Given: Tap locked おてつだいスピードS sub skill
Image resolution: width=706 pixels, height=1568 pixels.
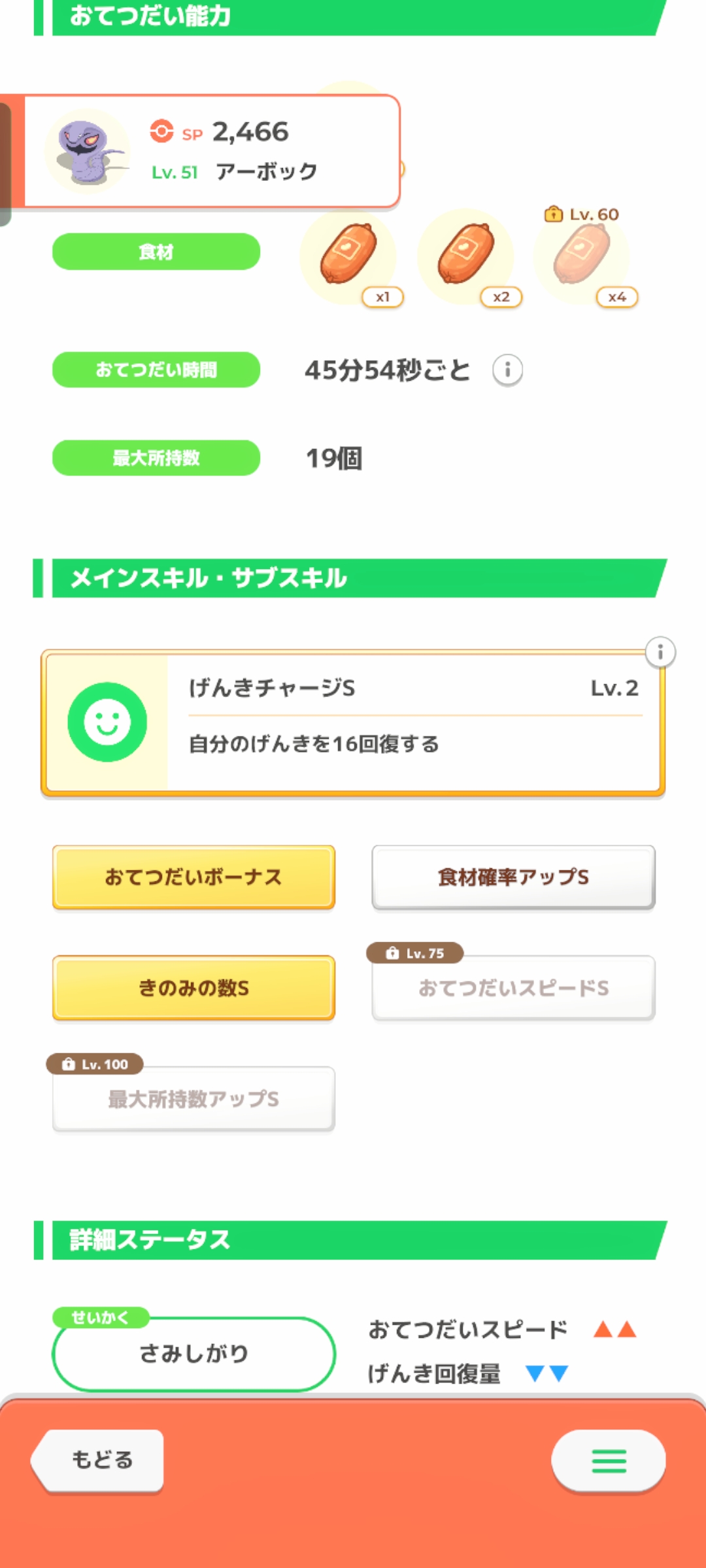Looking at the screenshot, I should pyautogui.click(x=513, y=988).
